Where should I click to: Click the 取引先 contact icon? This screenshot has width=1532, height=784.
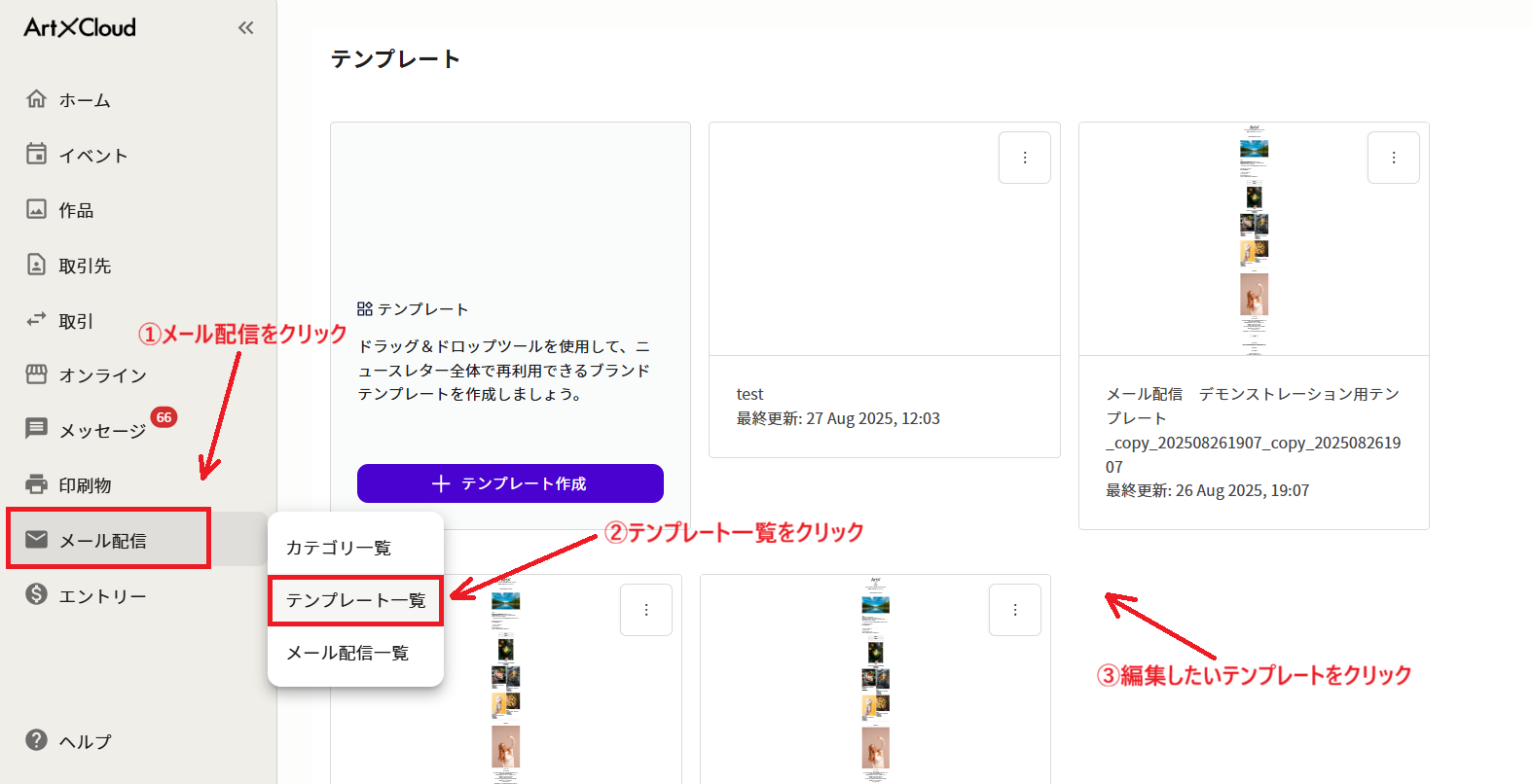tap(36, 265)
